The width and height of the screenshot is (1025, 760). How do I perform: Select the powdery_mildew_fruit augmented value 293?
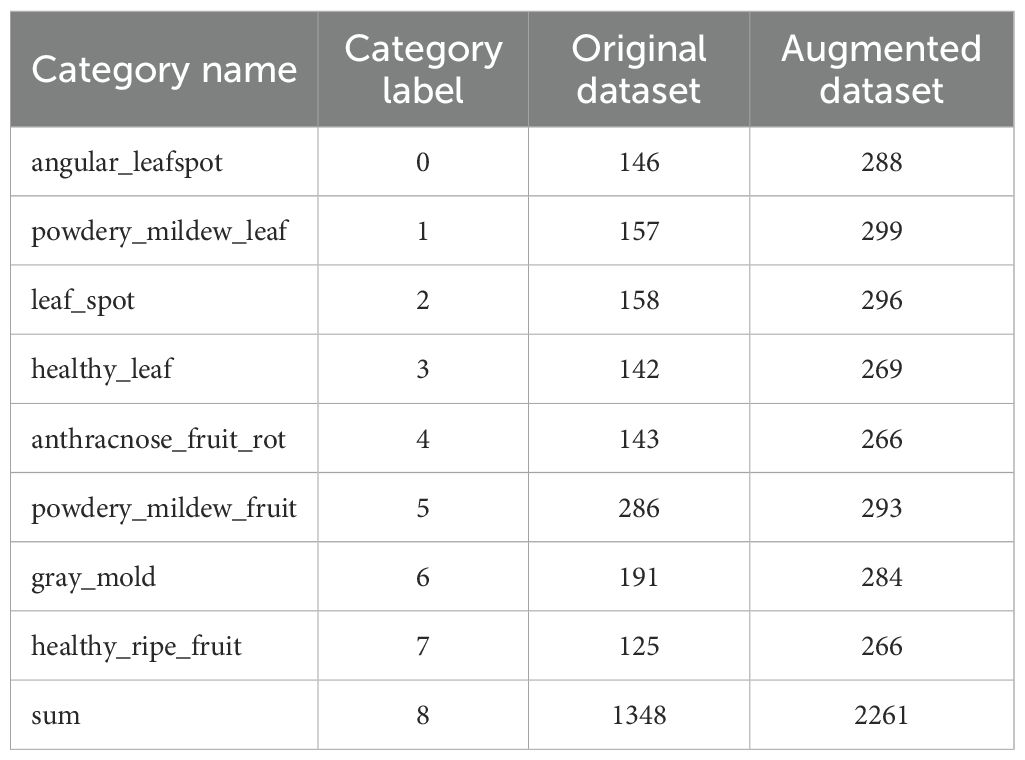pos(881,508)
